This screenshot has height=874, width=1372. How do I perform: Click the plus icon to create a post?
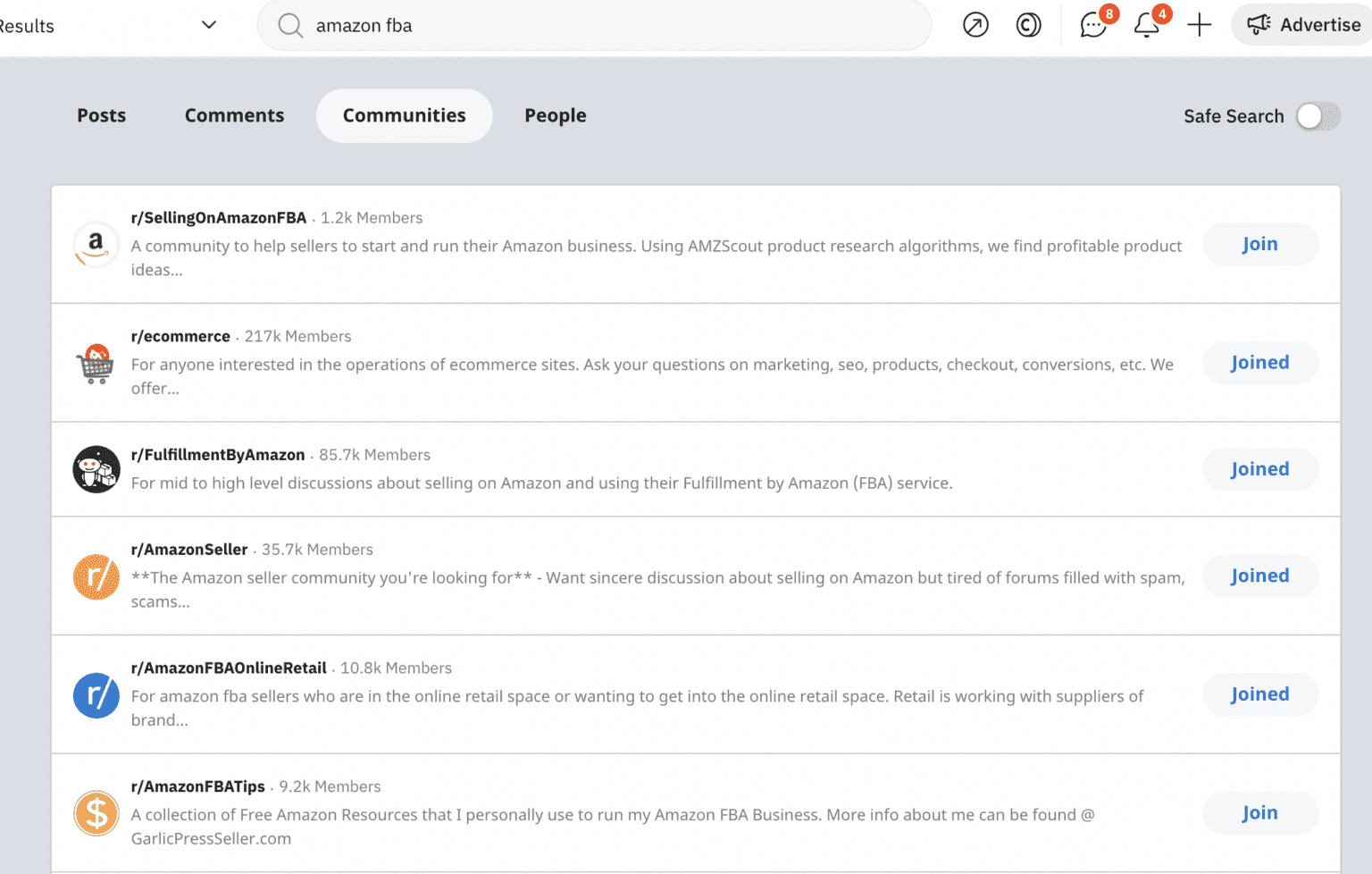coord(1199,25)
